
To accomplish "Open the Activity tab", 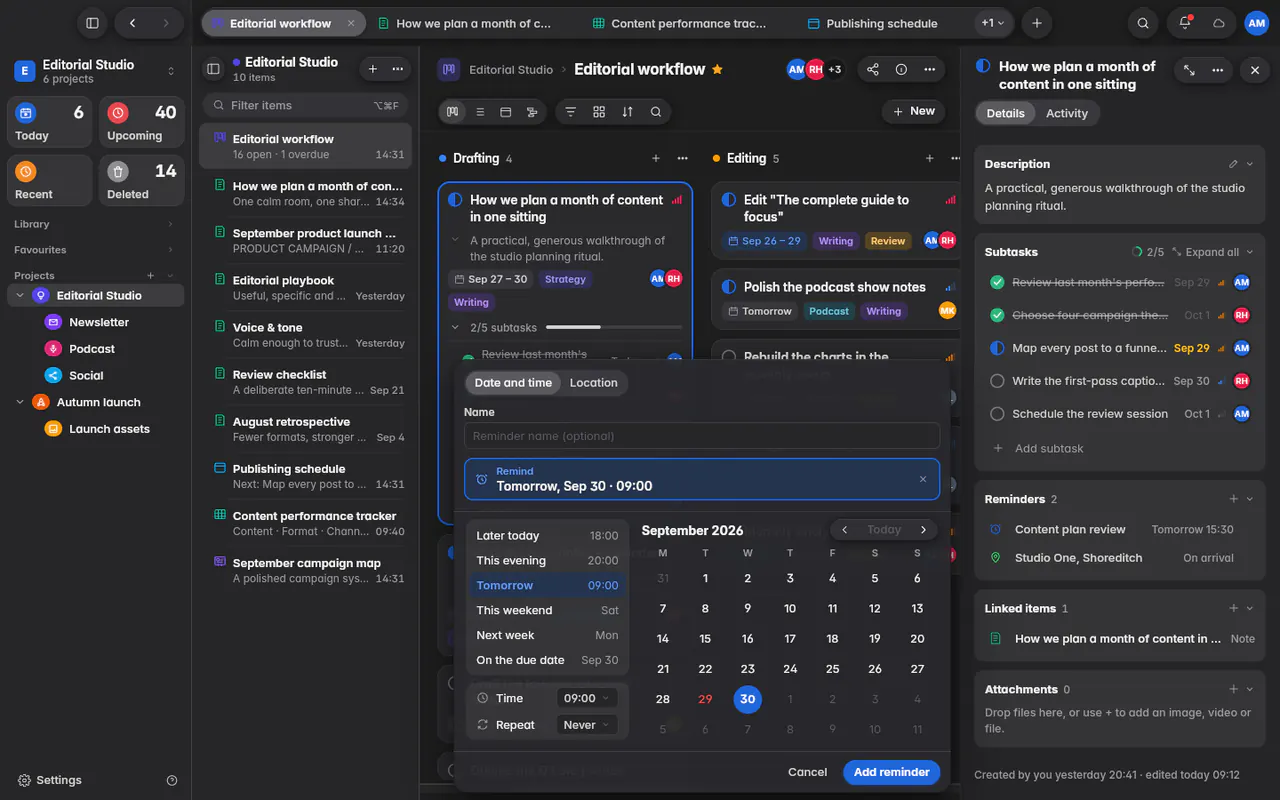I will pyautogui.click(x=1066, y=113).
